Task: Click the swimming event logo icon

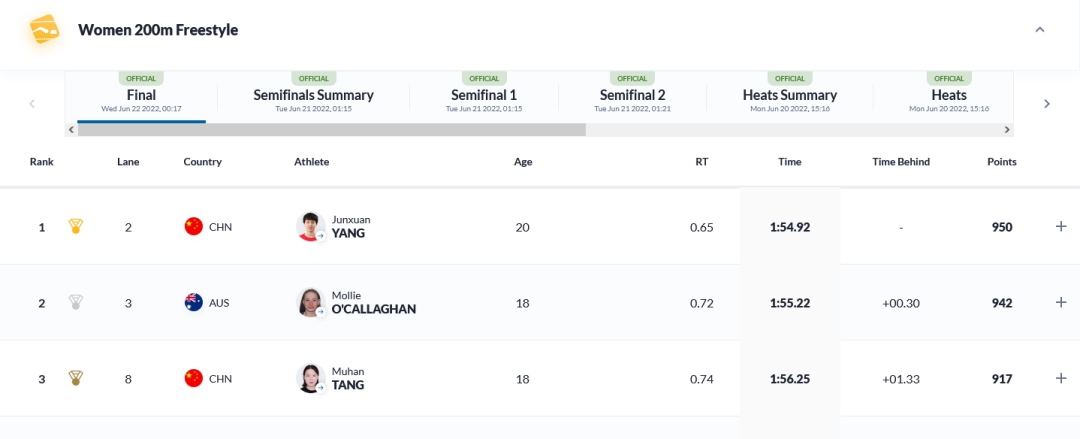Action: pos(44,30)
